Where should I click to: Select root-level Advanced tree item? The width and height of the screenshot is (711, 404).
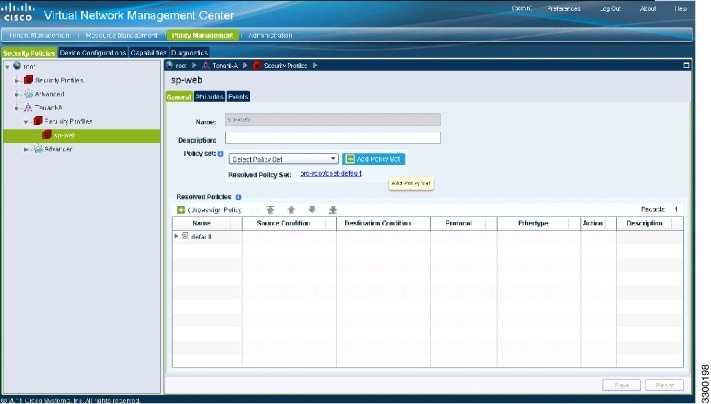[49, 94]
